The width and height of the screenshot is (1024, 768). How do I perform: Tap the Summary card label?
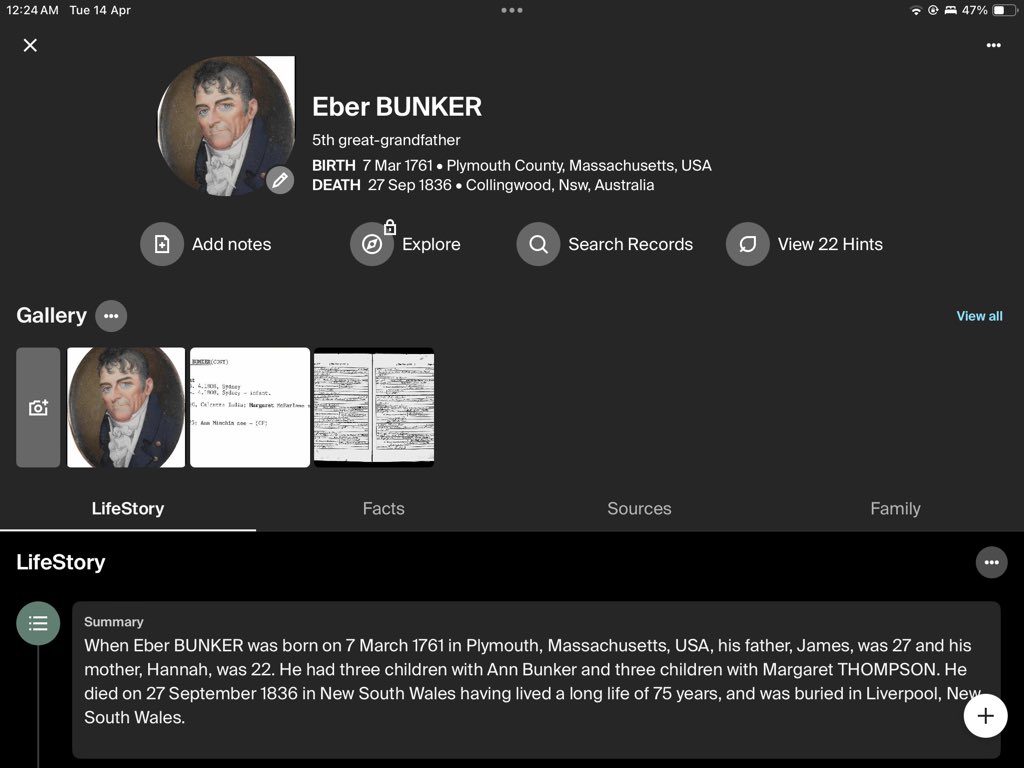(x=114, y=622)
